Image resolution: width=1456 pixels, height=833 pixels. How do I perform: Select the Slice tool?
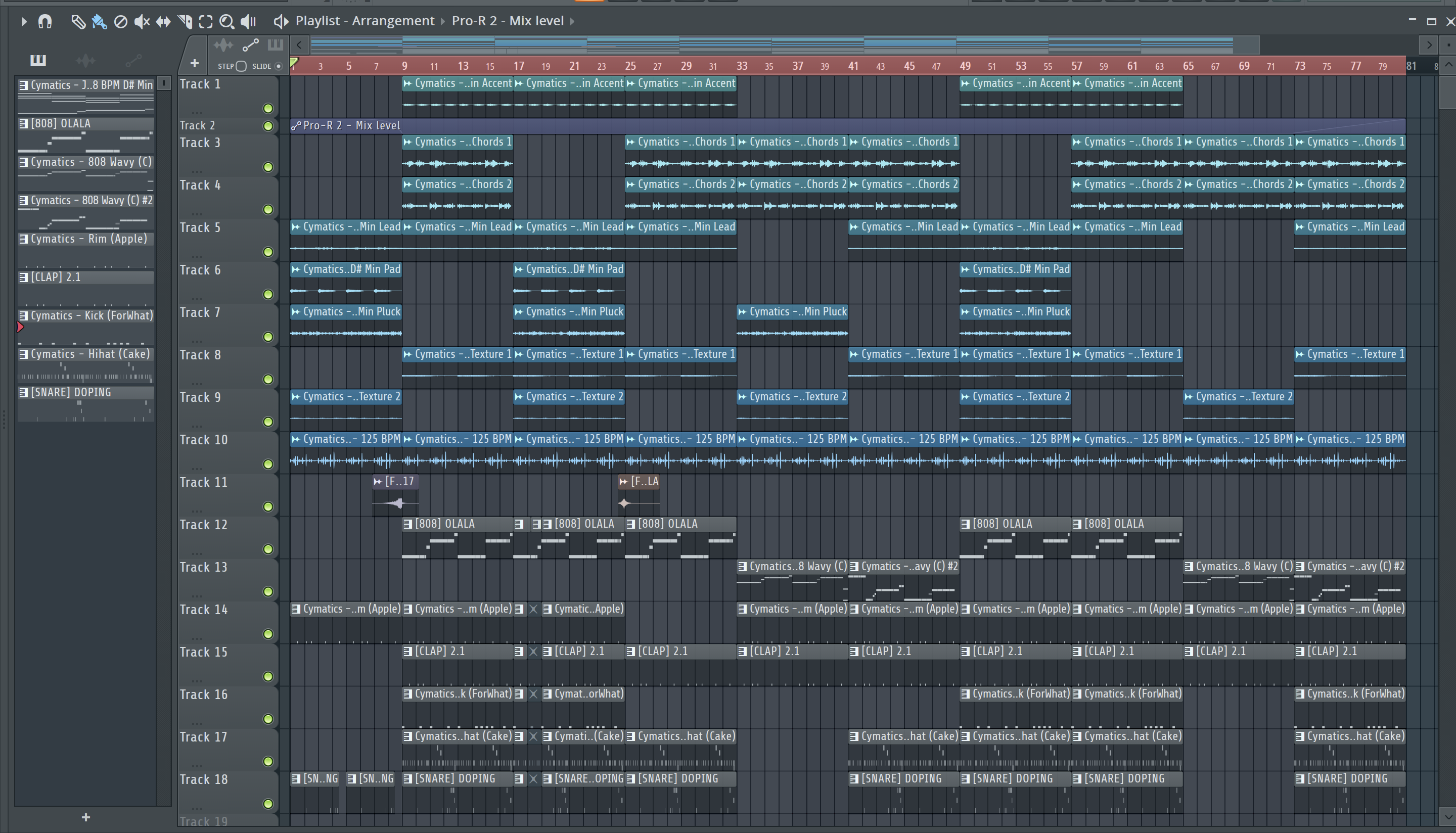click(x=185, y=22)
